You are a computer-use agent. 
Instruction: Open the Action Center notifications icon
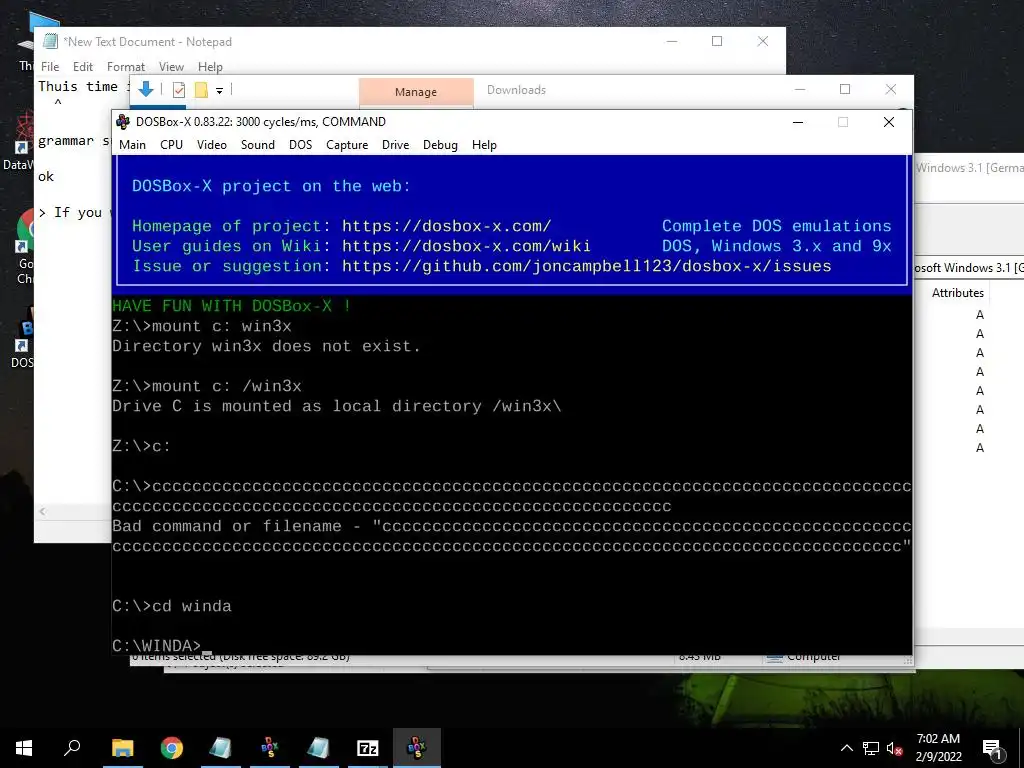click(x=993, y=749)
